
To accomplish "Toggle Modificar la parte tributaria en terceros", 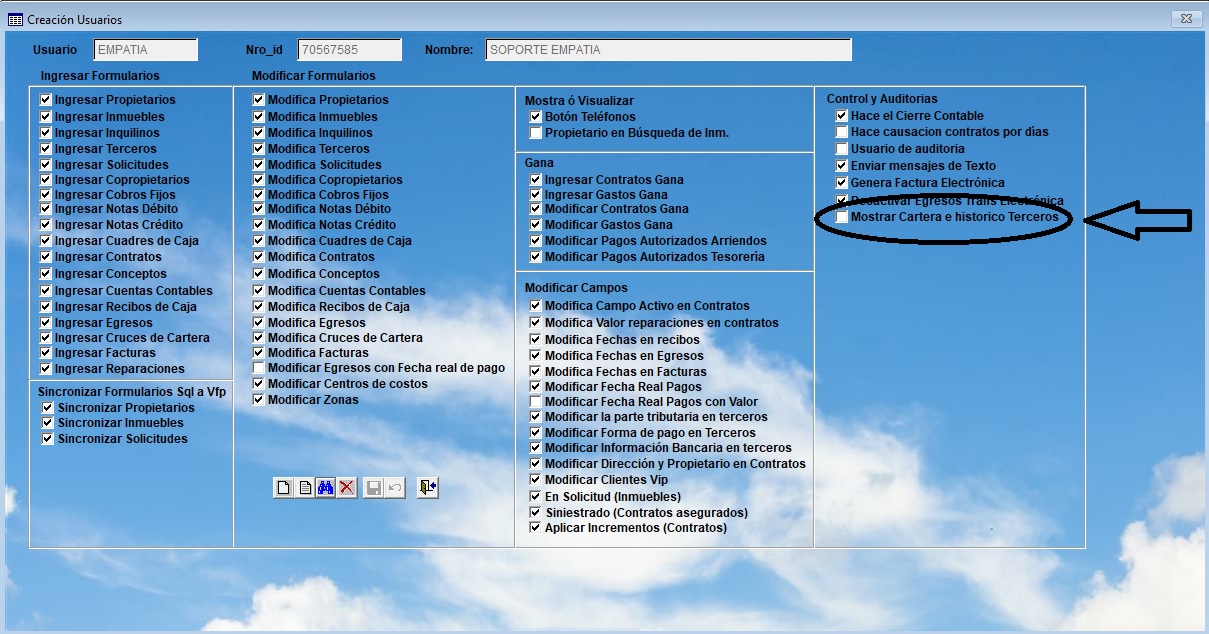I will coord(536,417).
